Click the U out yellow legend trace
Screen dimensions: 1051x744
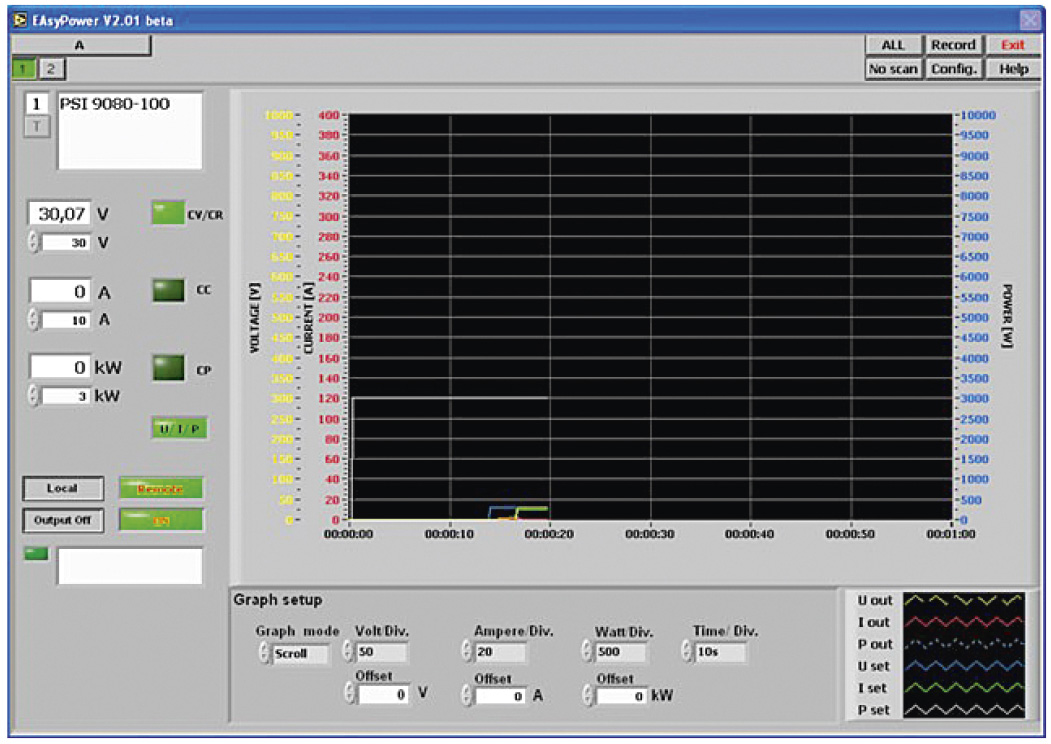point(964,600)
